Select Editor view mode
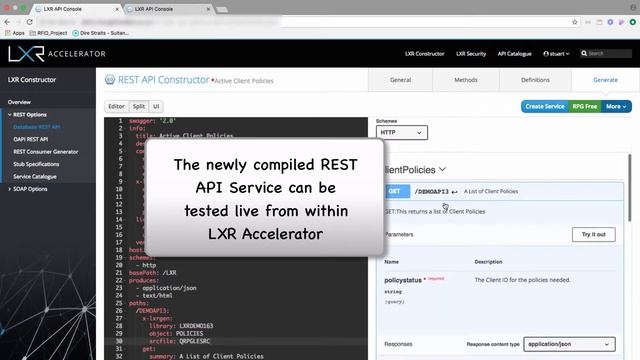Screen dimensions: 640x360 tap(116, 107)
